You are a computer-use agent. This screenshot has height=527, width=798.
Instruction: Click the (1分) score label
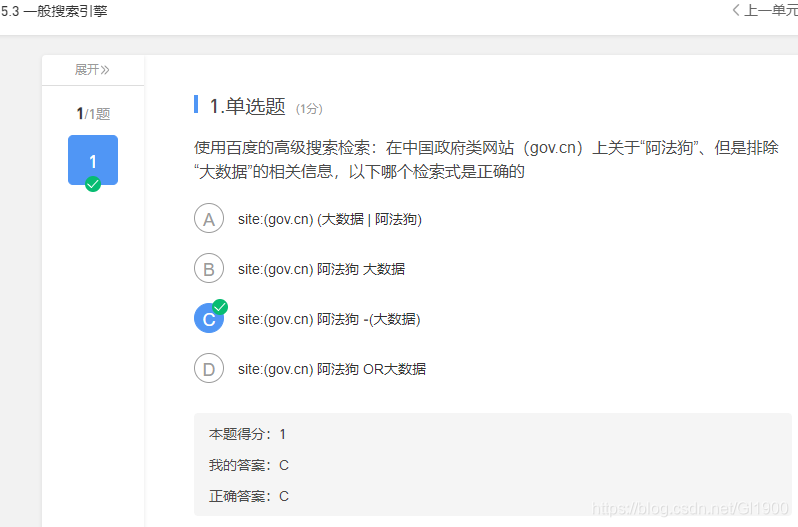coord(309,109)
